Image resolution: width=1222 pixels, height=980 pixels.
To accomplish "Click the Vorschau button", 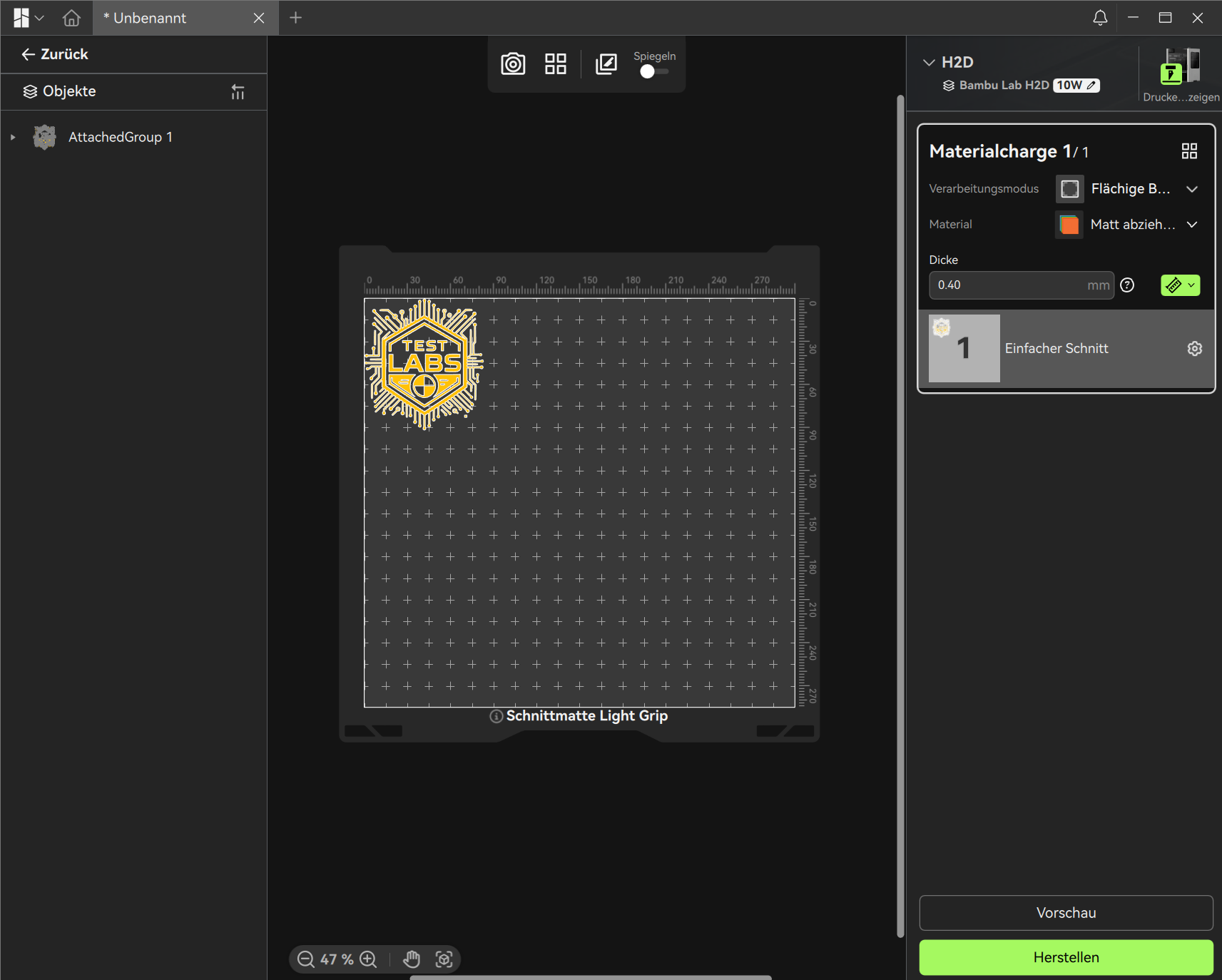I will [x=1066, y=913].
